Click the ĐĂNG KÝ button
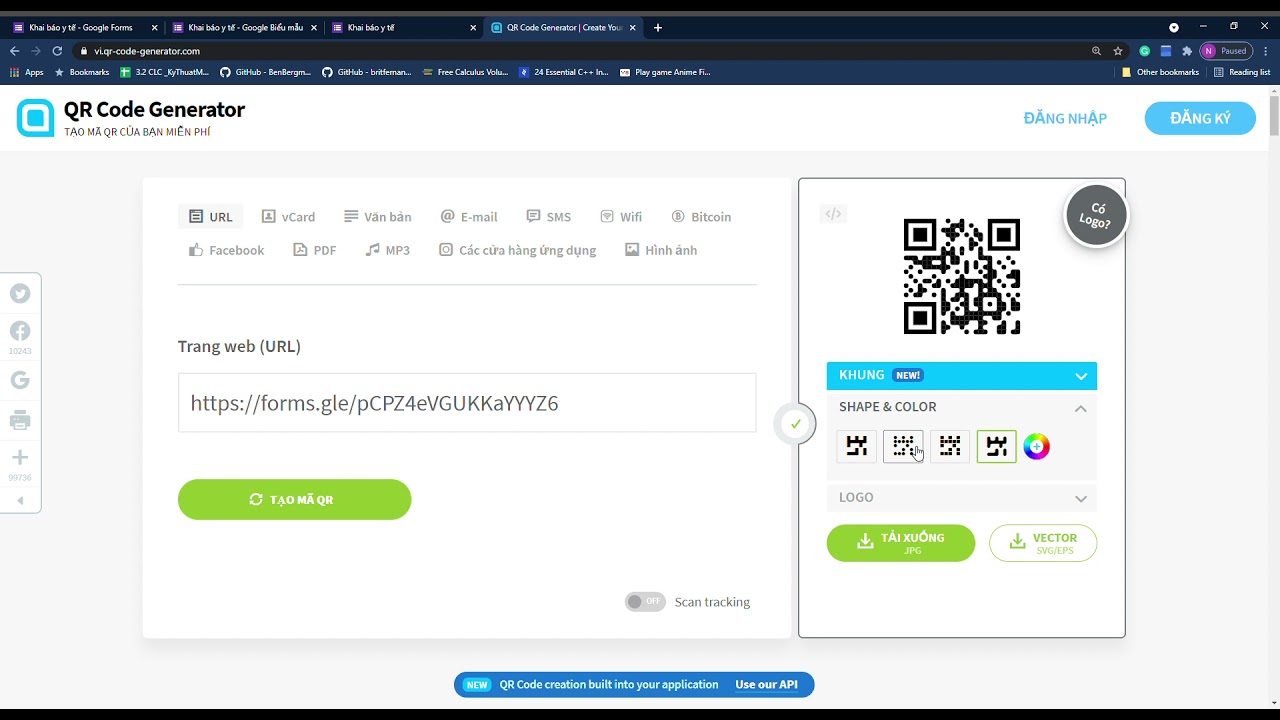The width and height of the screenshot is (1280, 720). [x=1200, y=118]
